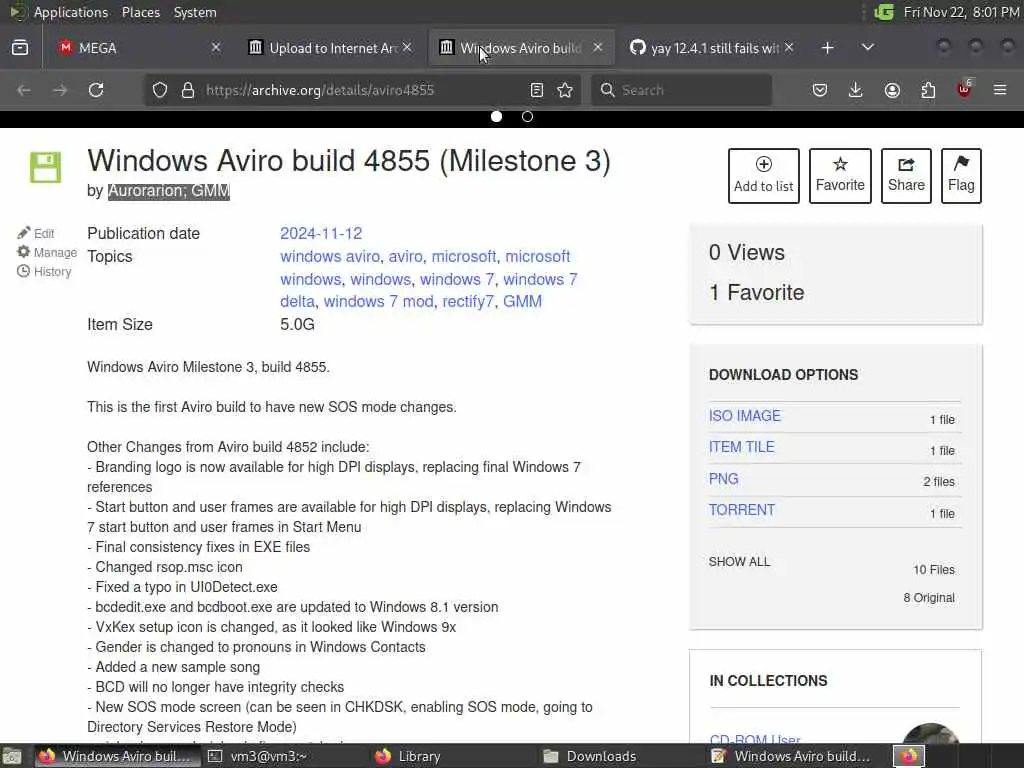
Task: Select second carousel dot indicator
Action: (x=527, y=116)
